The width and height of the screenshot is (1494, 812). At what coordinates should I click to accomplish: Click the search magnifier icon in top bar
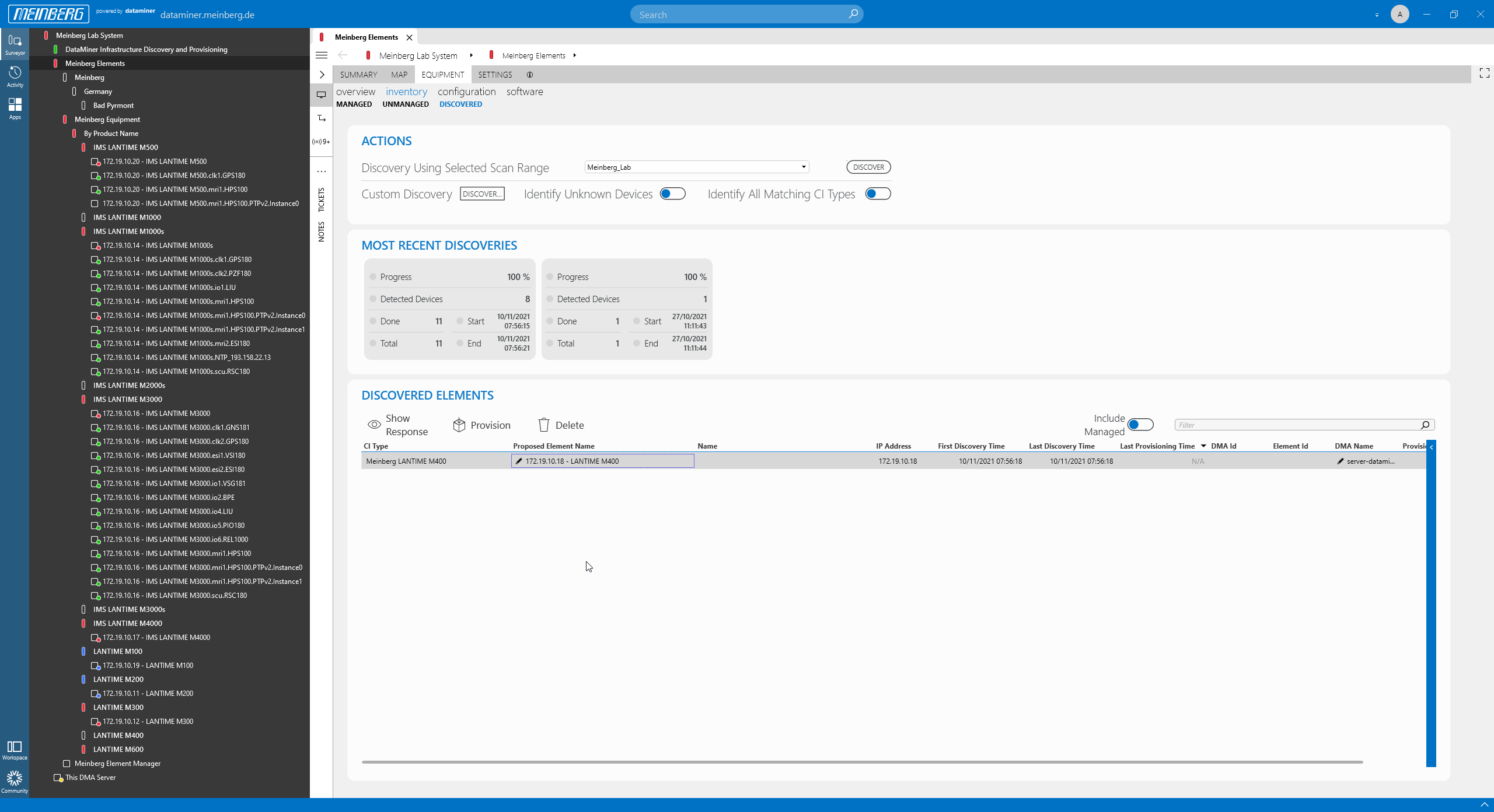click(x=853, y=14)
